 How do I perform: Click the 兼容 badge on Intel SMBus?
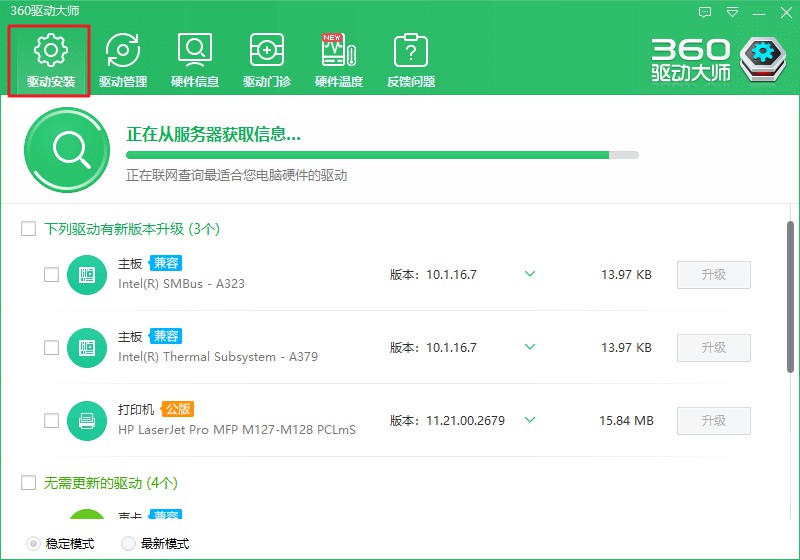point(165,263)
